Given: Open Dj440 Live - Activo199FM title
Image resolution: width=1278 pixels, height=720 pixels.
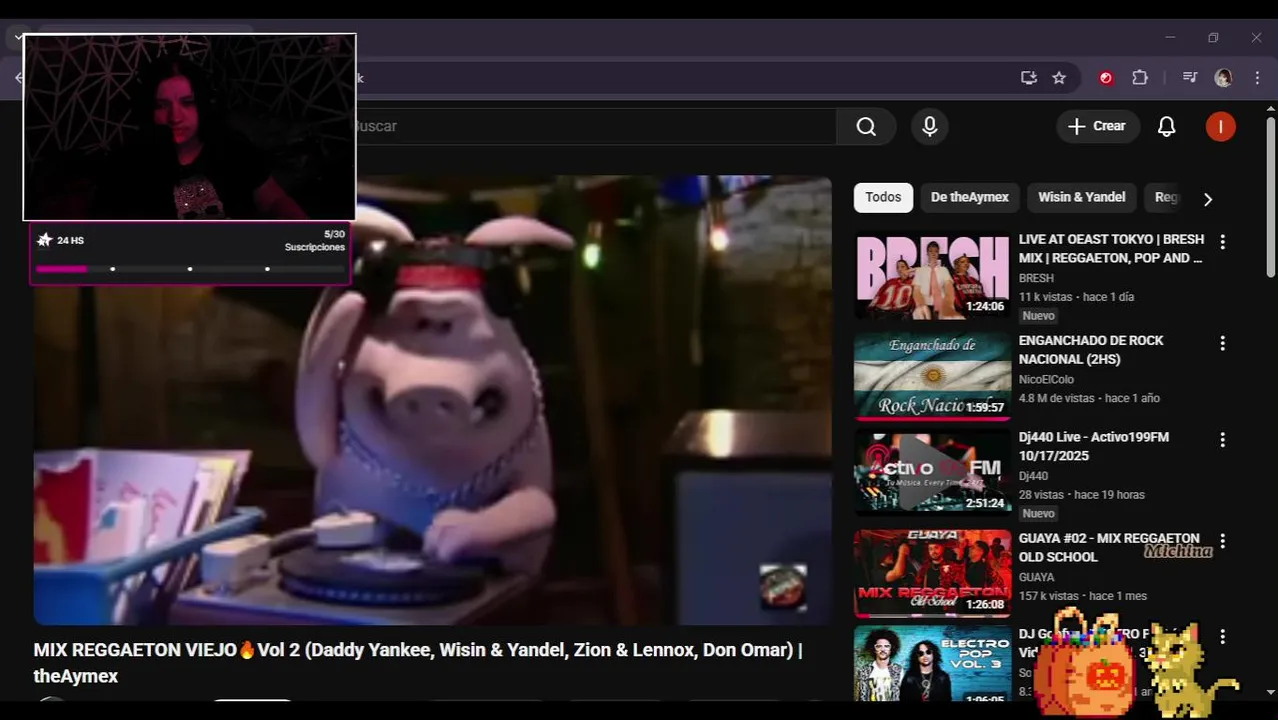Looking at the screenshot, I should pos(1094,446).
